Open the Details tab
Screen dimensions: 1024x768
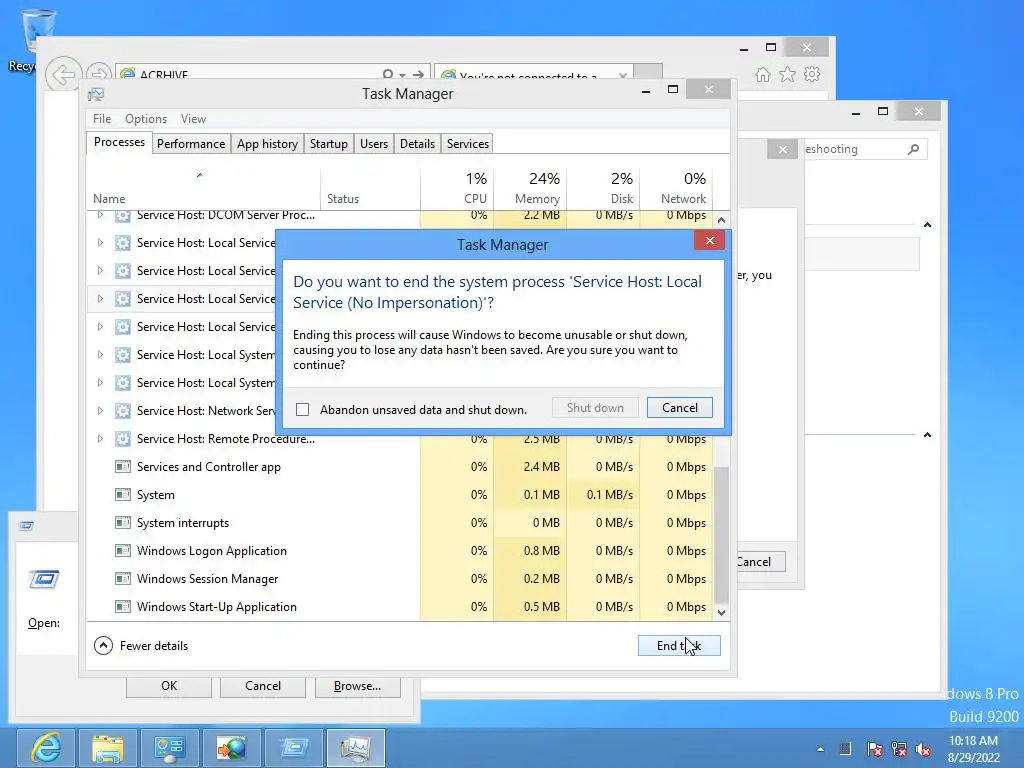click(x=417, y=144)
